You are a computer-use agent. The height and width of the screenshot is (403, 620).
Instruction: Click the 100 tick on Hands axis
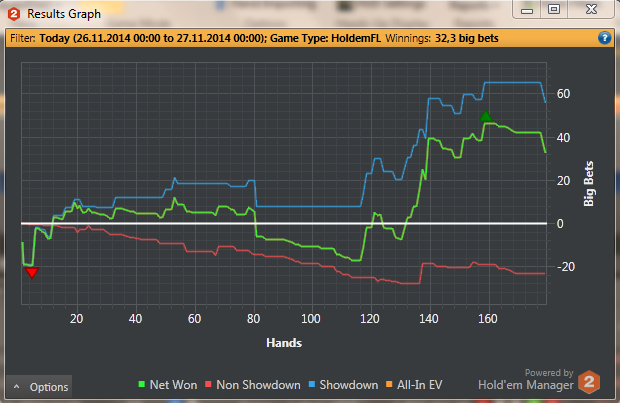pos(311,319)
